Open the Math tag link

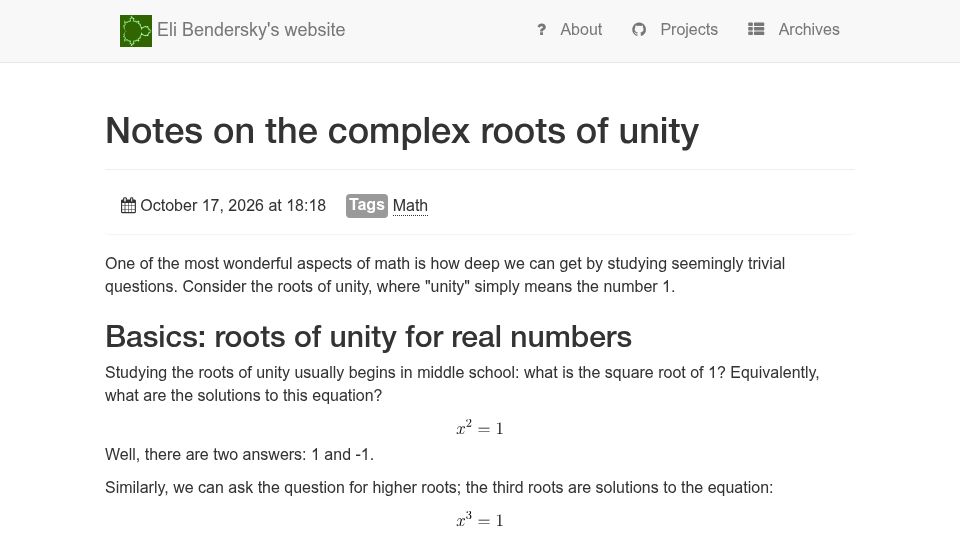point(410,206)
